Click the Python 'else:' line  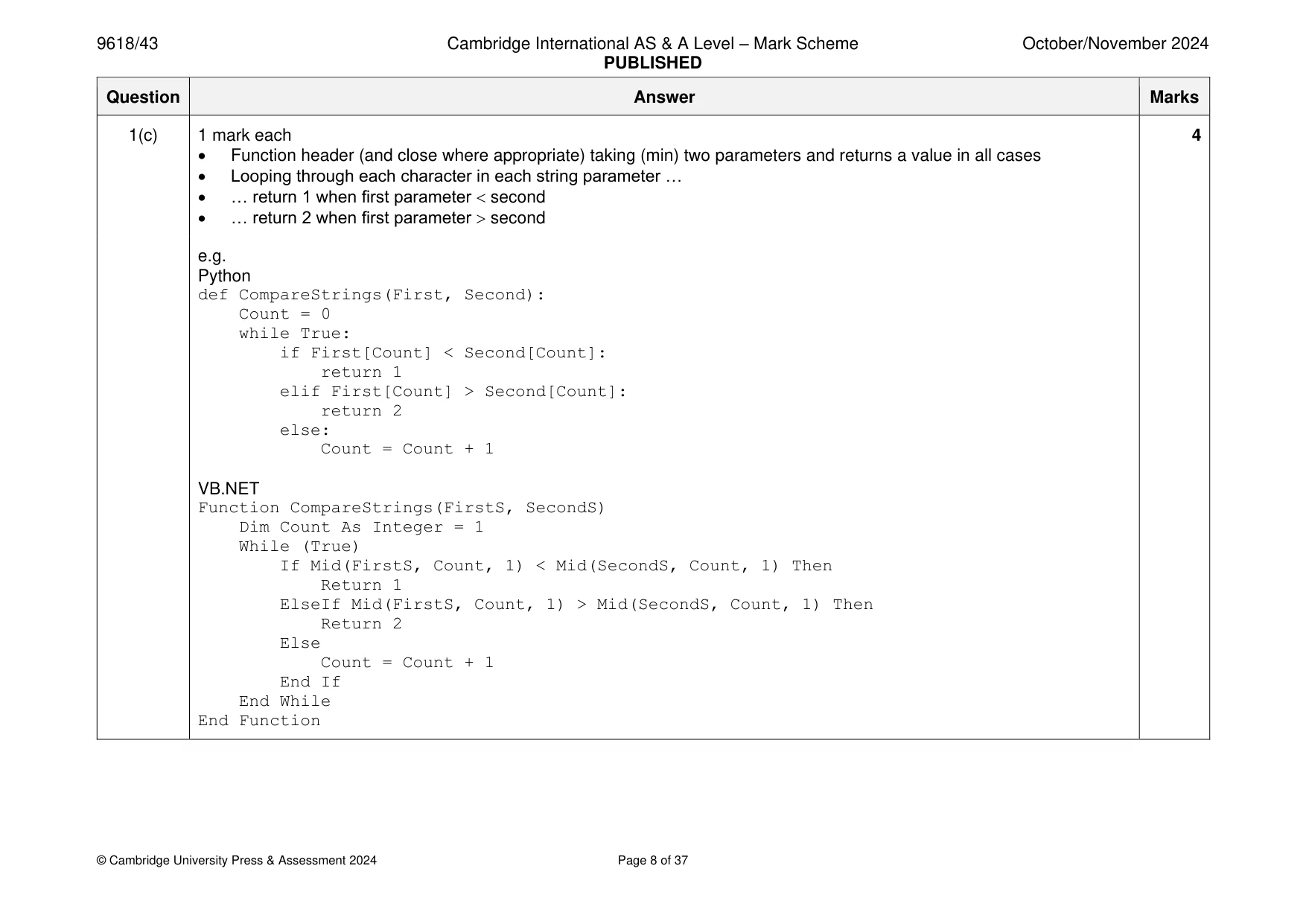tap(305, 430)
